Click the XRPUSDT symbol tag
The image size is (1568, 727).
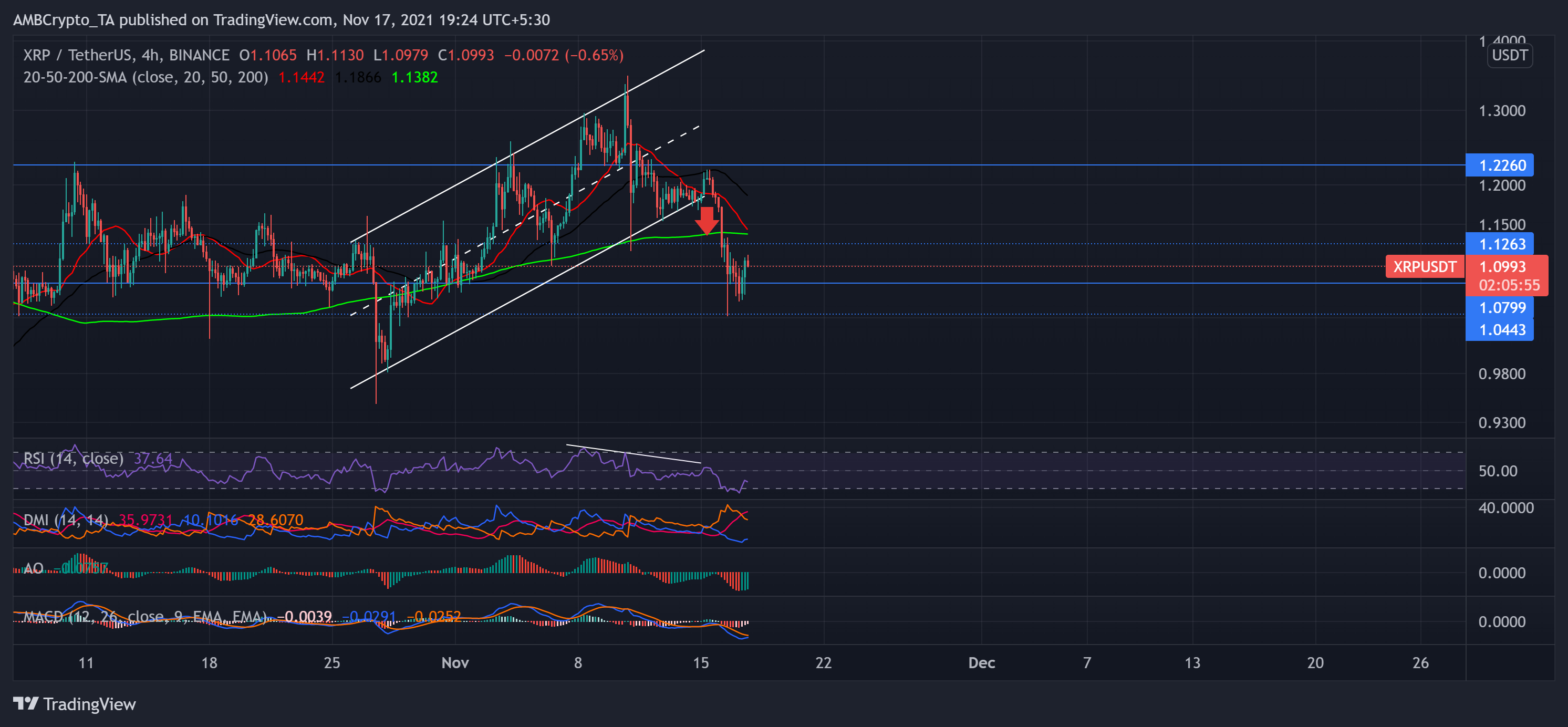1425,267
